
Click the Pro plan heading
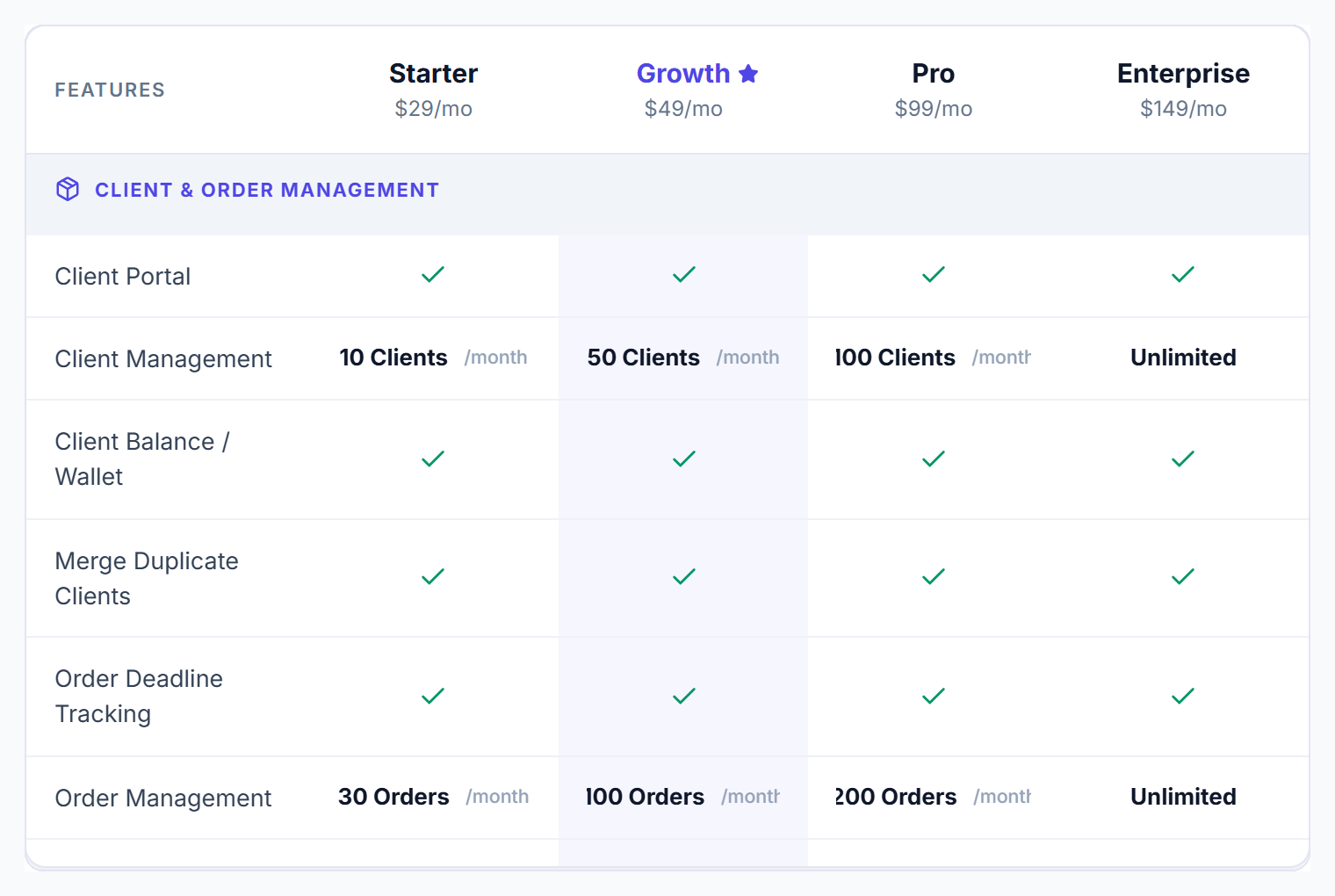coord(933,74)
